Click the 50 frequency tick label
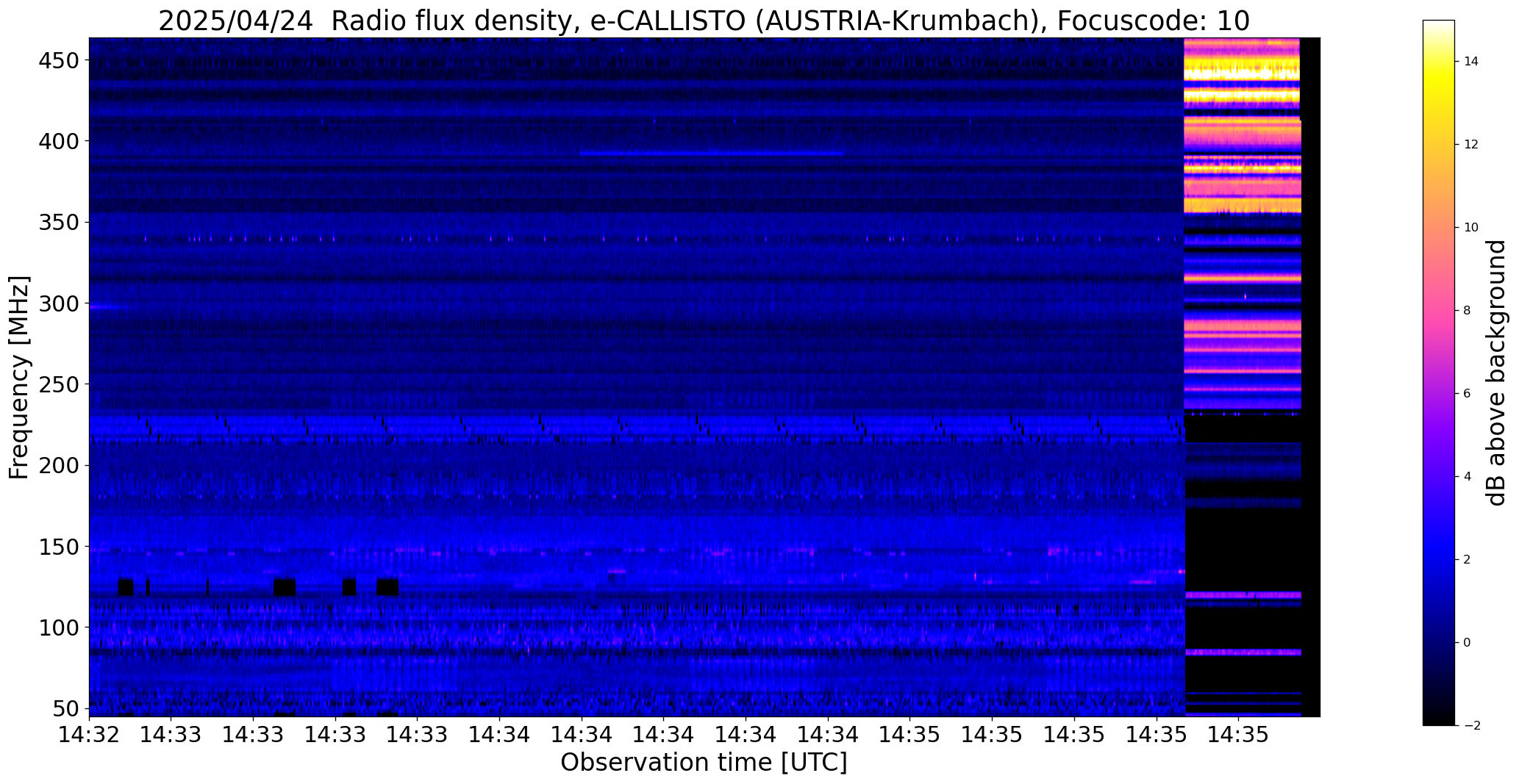 click(x=67, y=709)
